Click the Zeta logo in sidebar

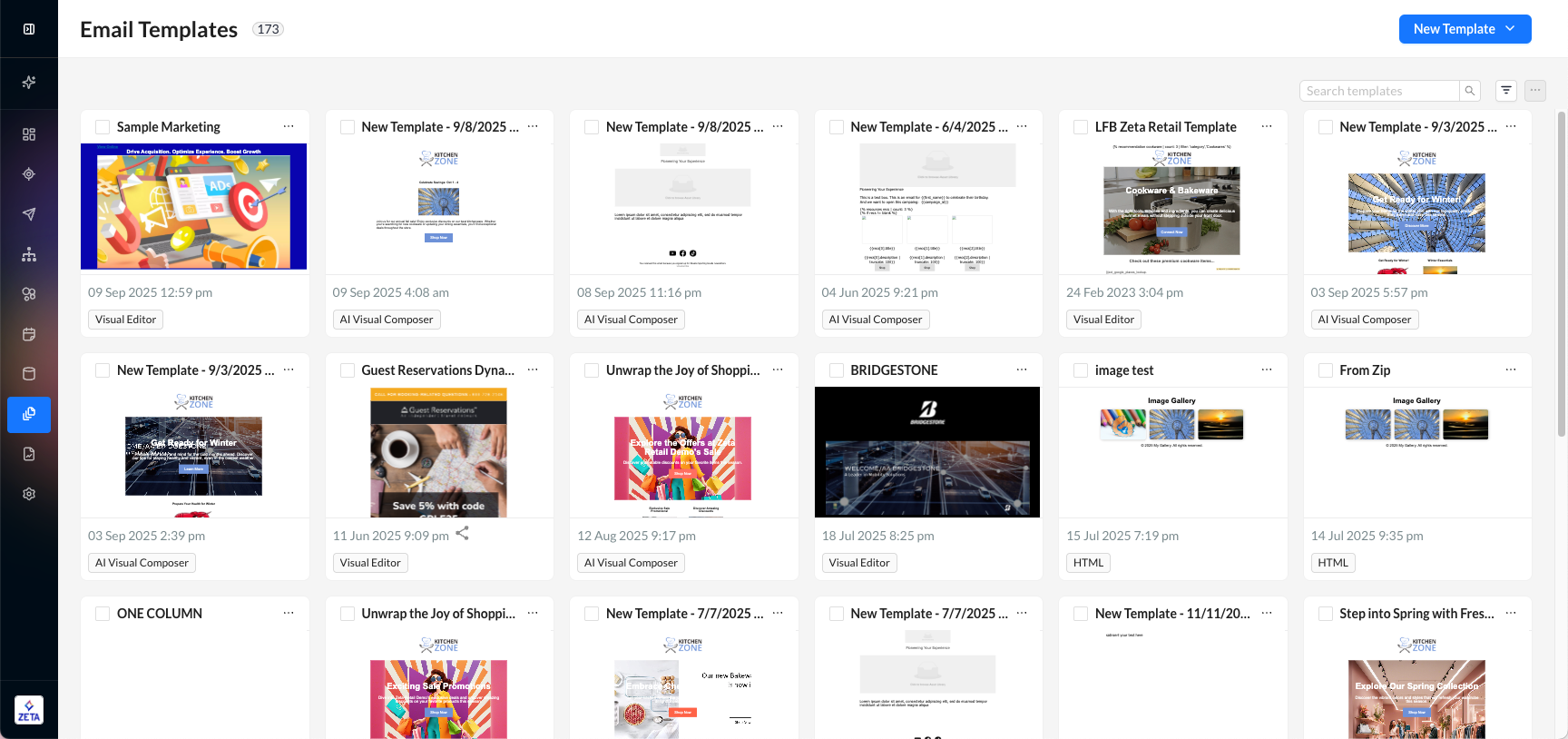[x=29, y=710]
